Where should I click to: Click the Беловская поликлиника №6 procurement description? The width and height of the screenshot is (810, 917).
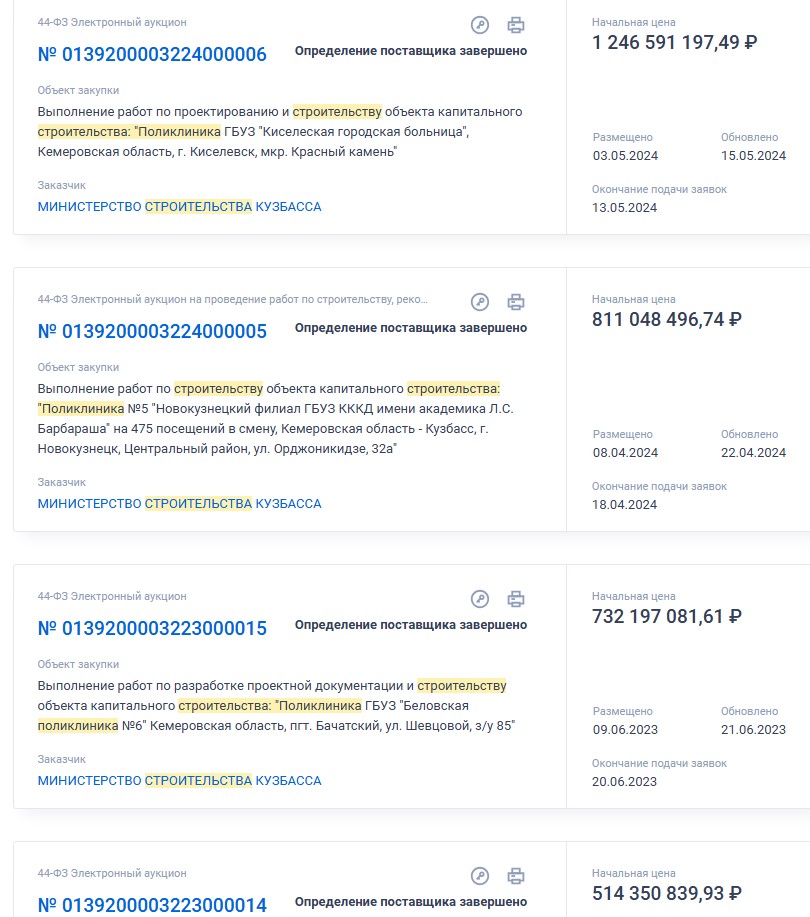276,706
